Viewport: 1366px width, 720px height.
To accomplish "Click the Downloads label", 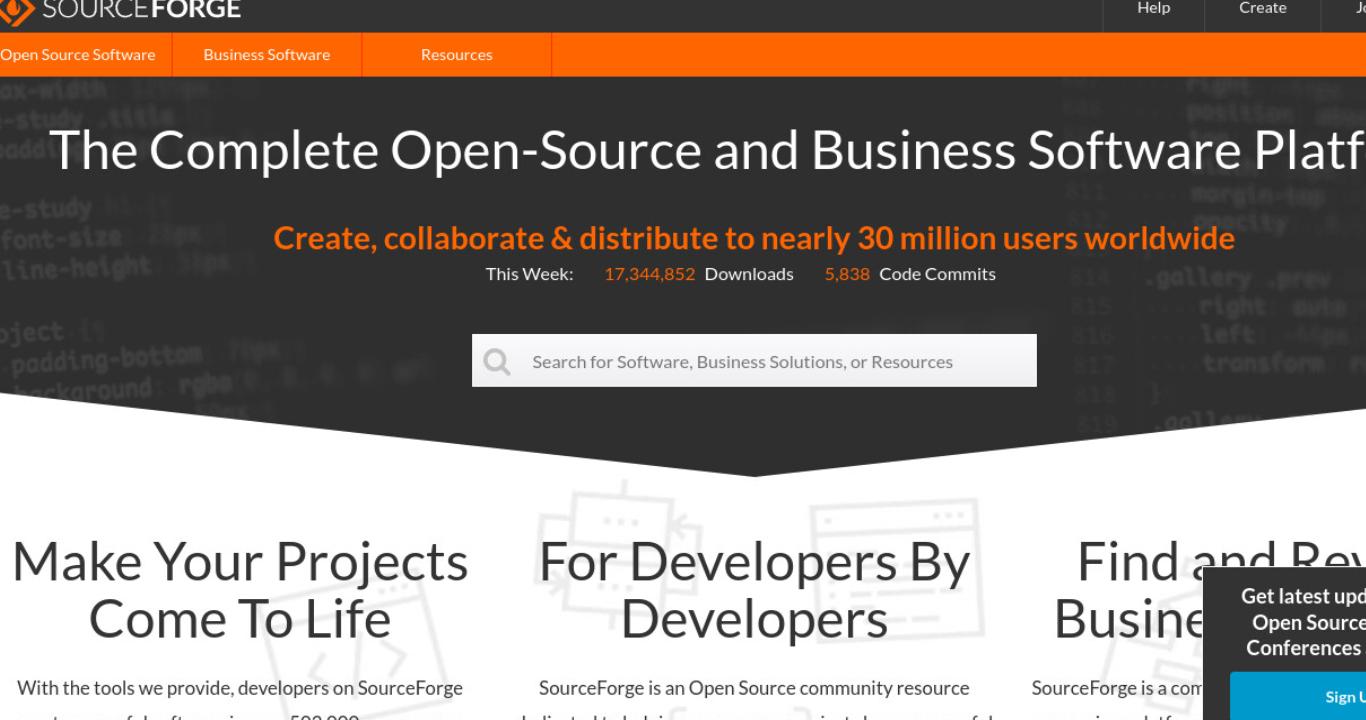I will [749, 274].
